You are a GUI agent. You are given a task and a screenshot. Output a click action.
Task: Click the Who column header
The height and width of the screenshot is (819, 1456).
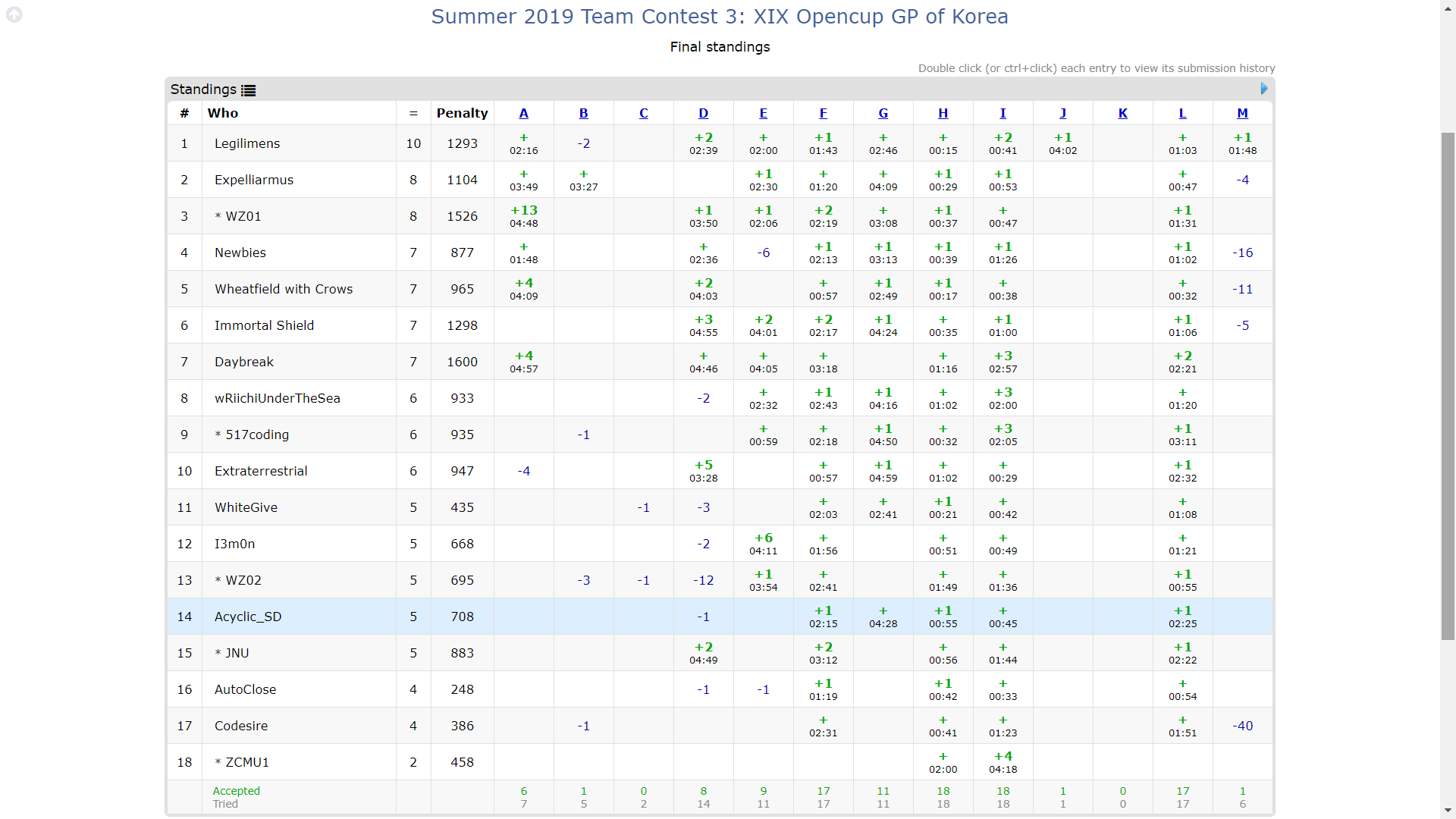[223, 113]
